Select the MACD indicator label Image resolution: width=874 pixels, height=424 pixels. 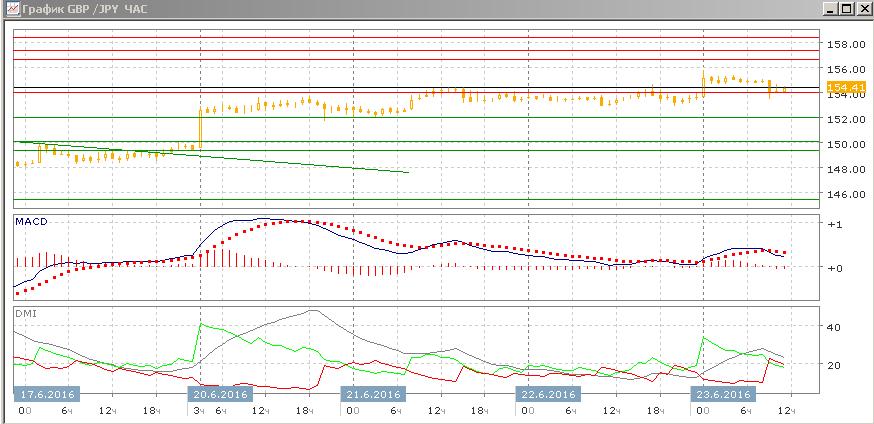pyautogui.click(x=31, y=222)
